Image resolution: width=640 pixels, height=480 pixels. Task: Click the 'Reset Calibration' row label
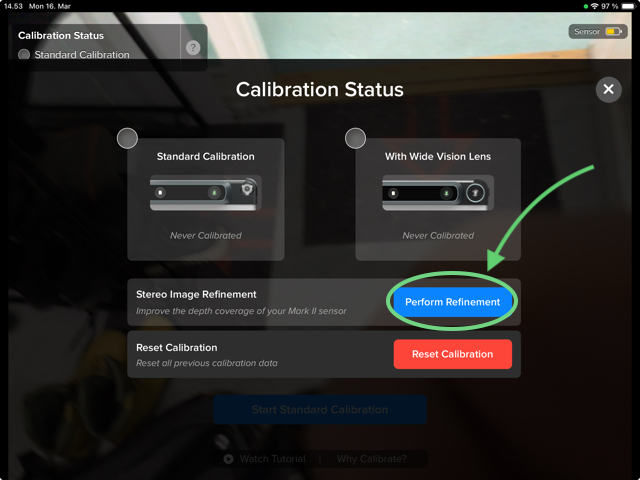[177, 347]
